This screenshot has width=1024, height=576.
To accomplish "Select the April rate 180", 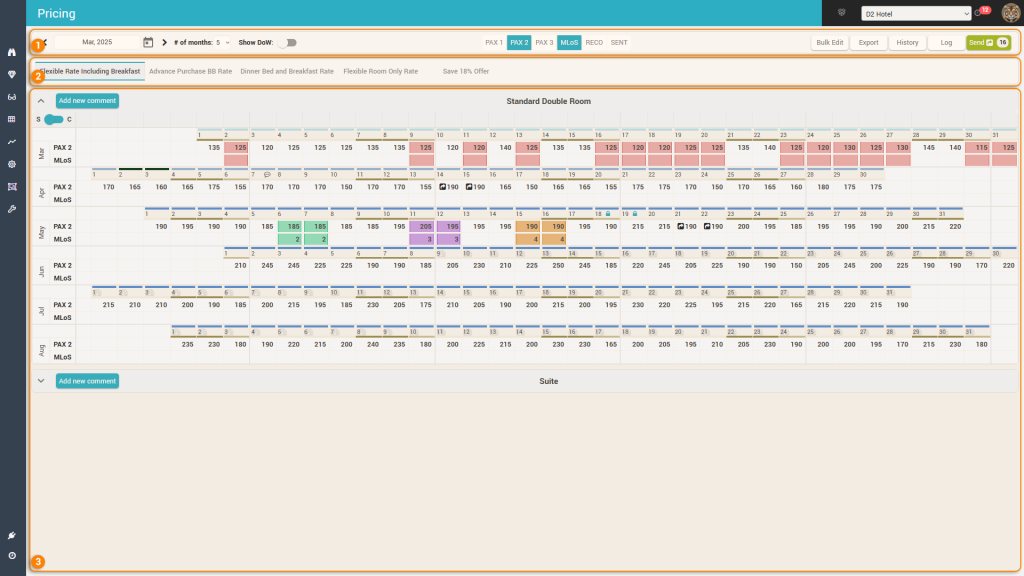I will [823, 187].
